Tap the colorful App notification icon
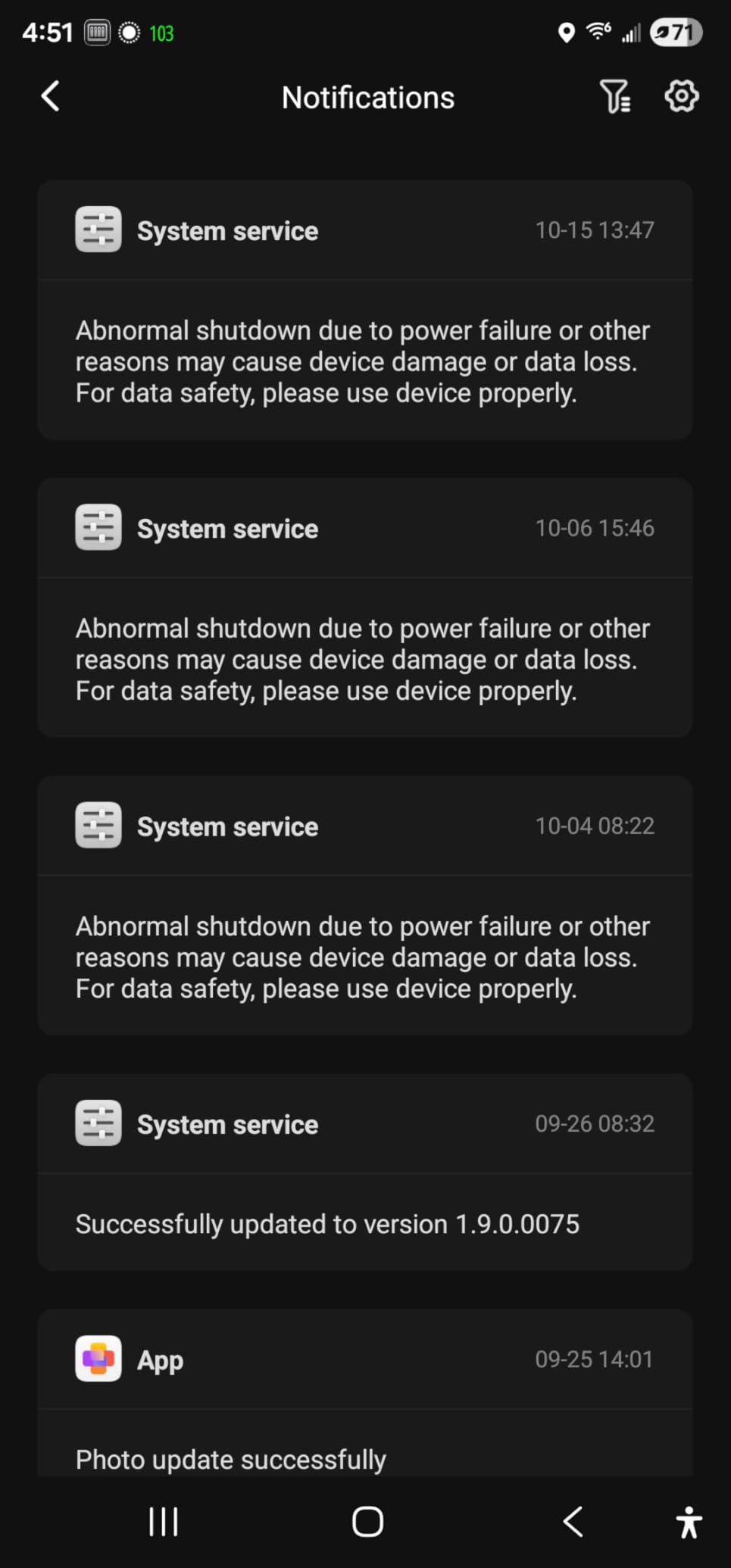The height and width of the screenshot is (1568, 731). pyautogui.click(x=98, y=1358)
